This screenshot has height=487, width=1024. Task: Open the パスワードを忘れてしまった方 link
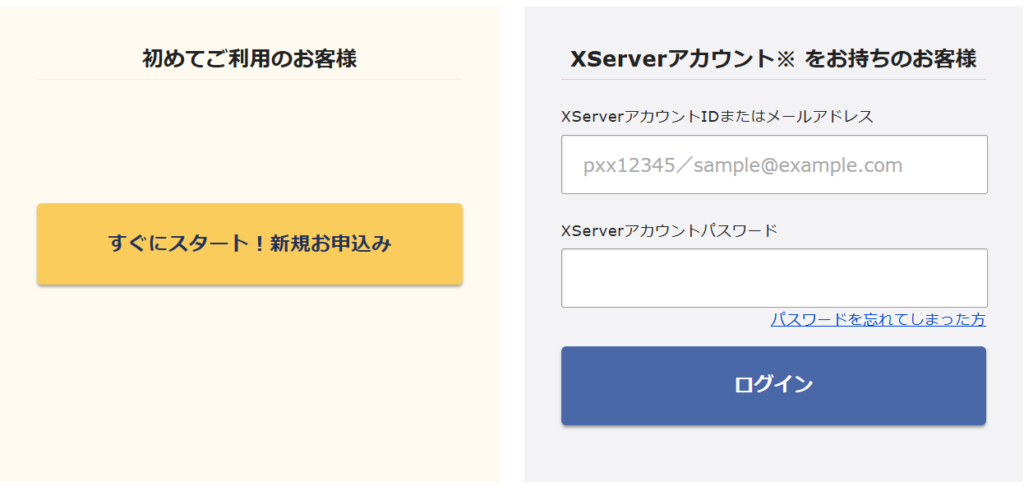coord(878,320)
